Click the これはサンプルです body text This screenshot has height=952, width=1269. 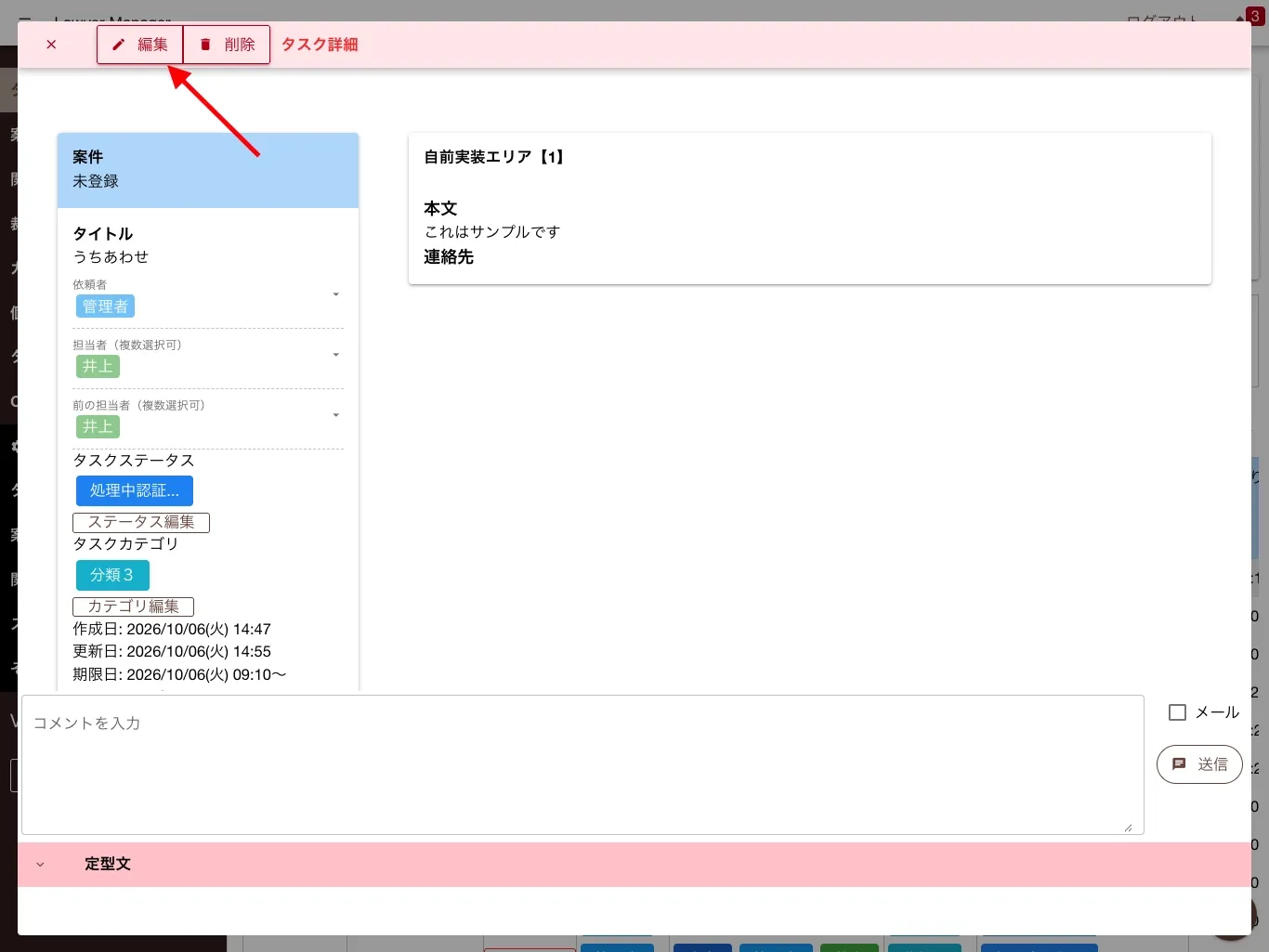[x=492, y=231]
